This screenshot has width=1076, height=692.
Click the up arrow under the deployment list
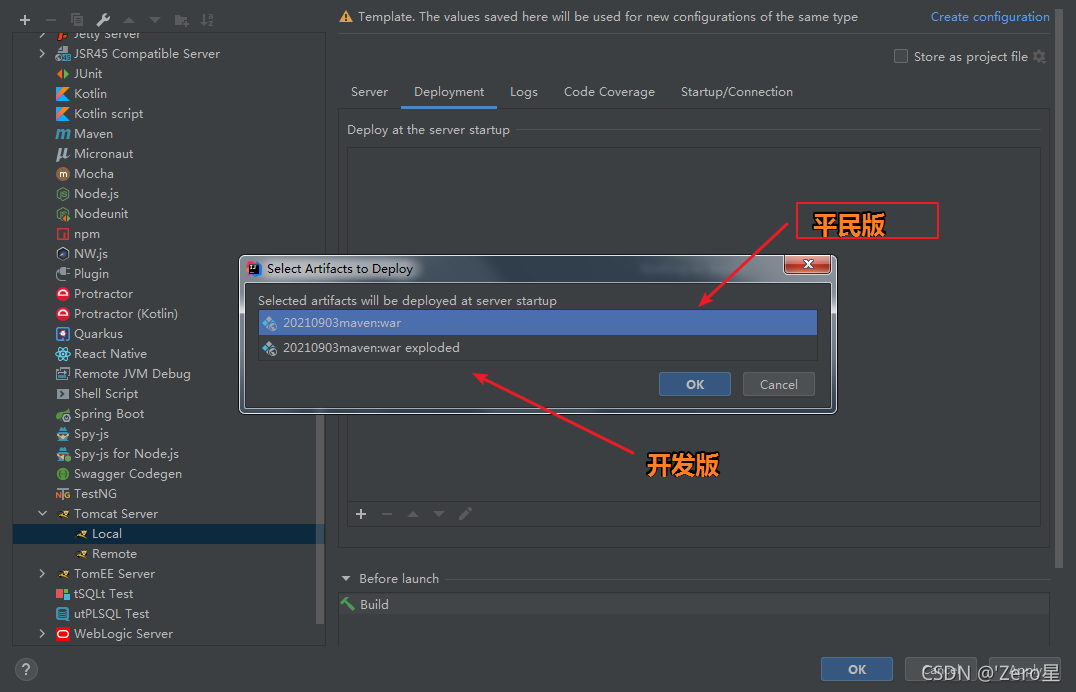[413, 514]
